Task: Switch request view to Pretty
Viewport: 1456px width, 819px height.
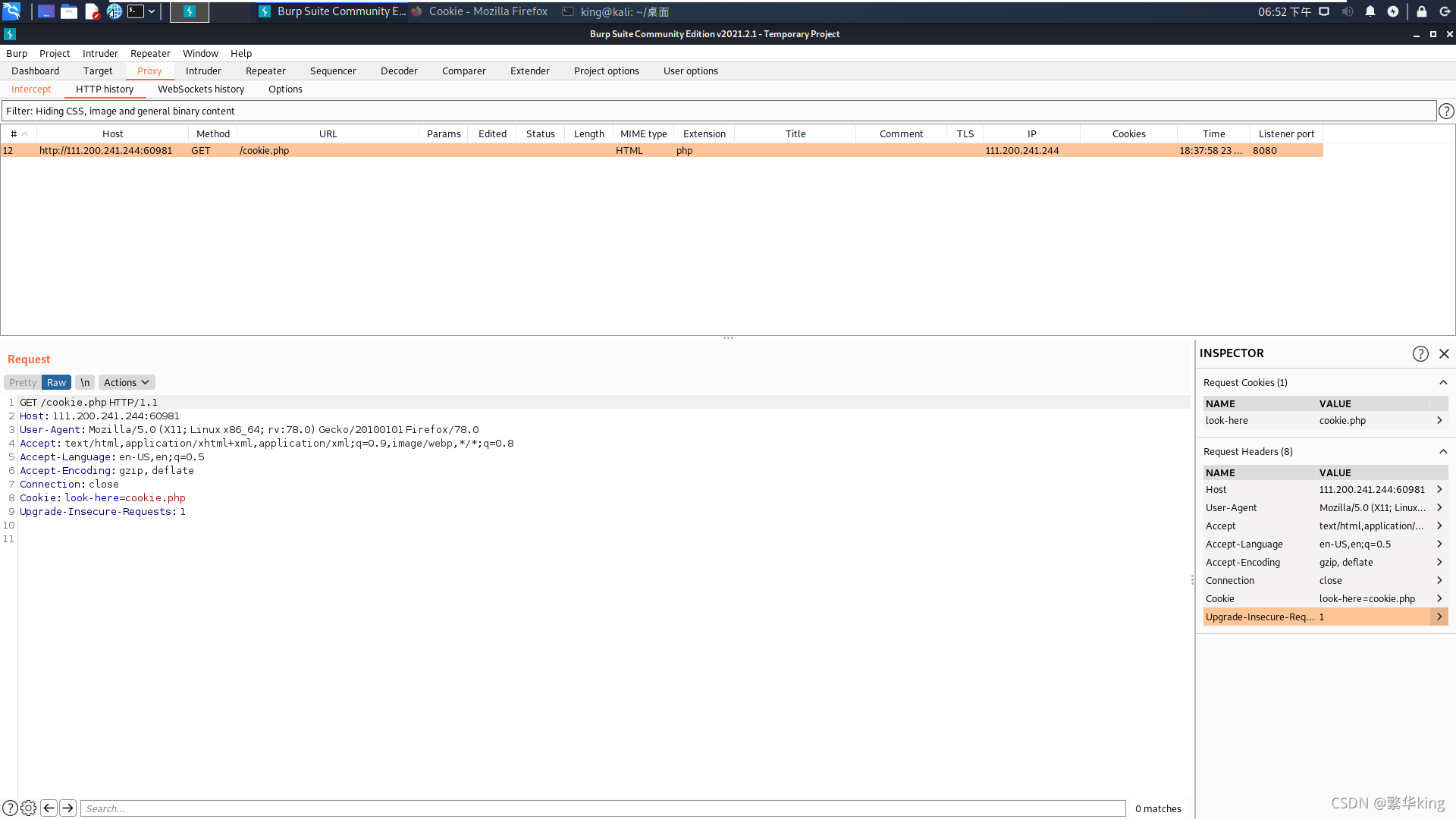Action: coord(23,383)
